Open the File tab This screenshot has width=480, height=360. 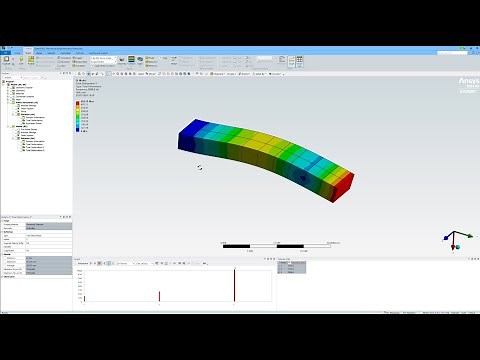[5, 53]
